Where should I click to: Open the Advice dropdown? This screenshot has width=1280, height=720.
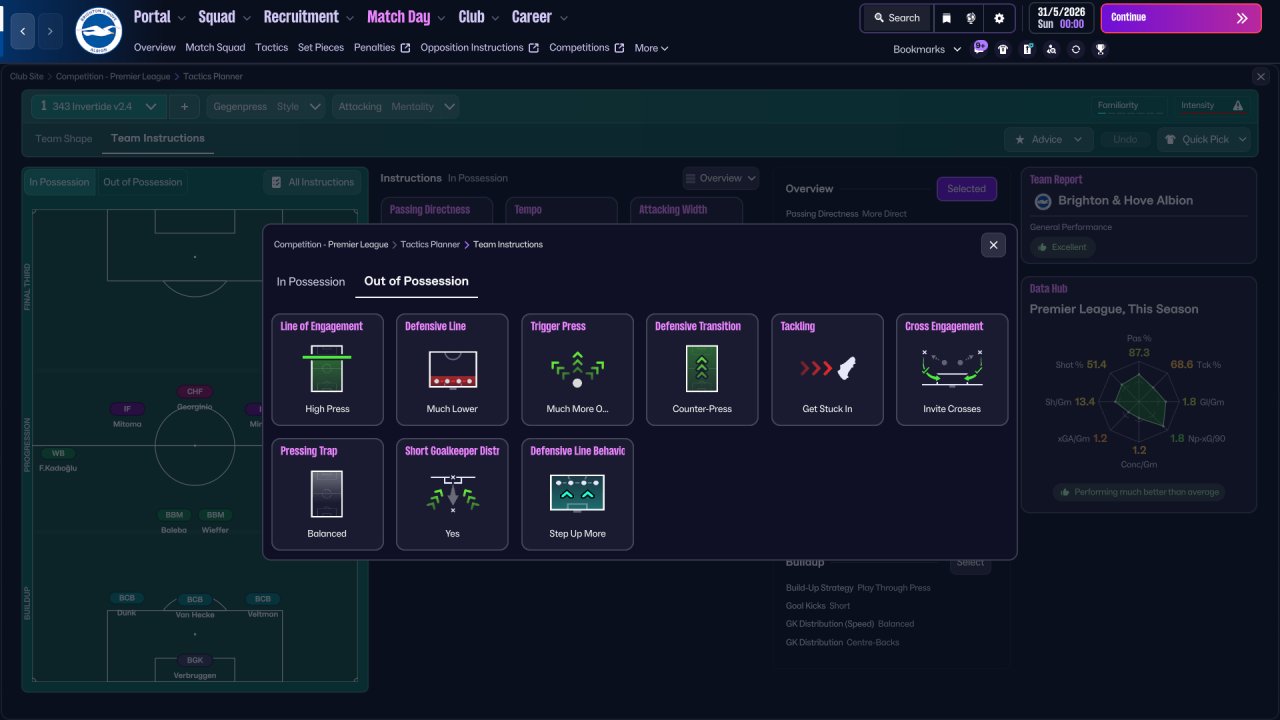pos(1048,139)
